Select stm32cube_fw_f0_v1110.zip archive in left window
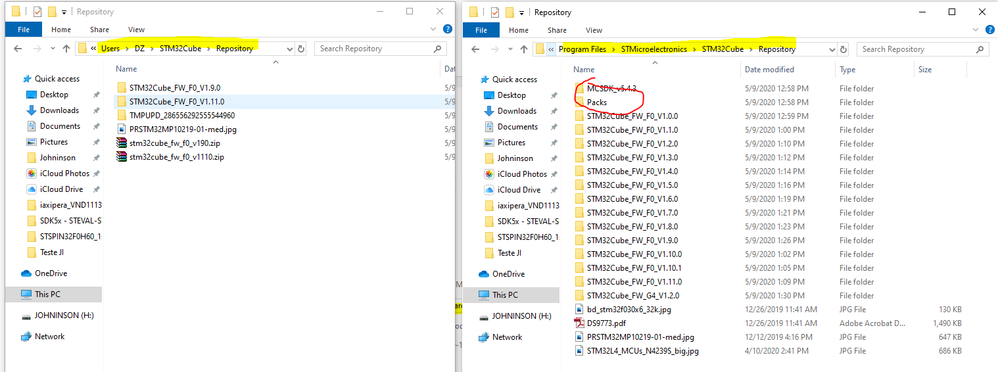This screenshot has height=372, width=998. [x=171, y=157]
